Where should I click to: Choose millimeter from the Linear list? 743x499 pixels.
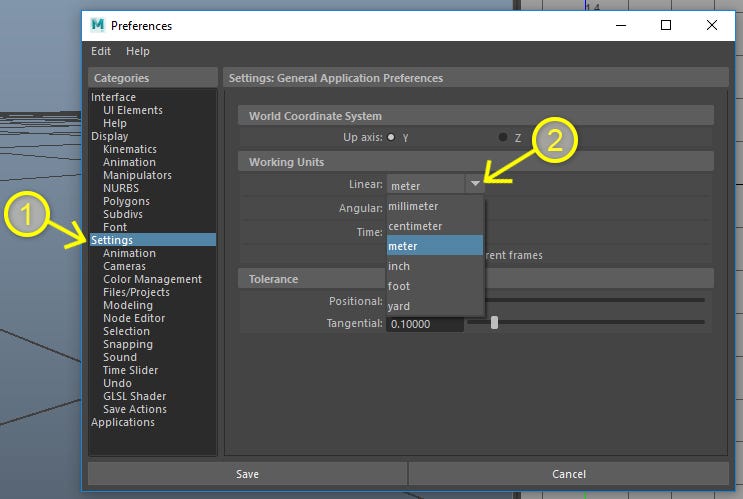435,206
